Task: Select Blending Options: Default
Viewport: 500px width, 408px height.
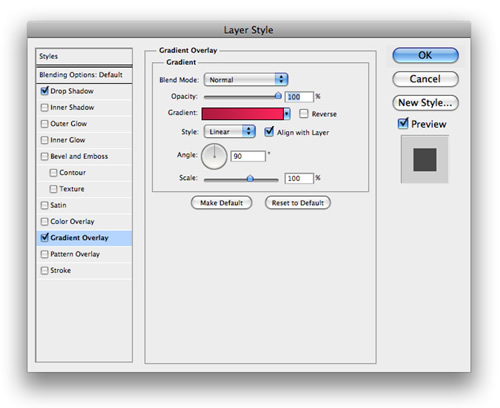Action: click(84, 75)
